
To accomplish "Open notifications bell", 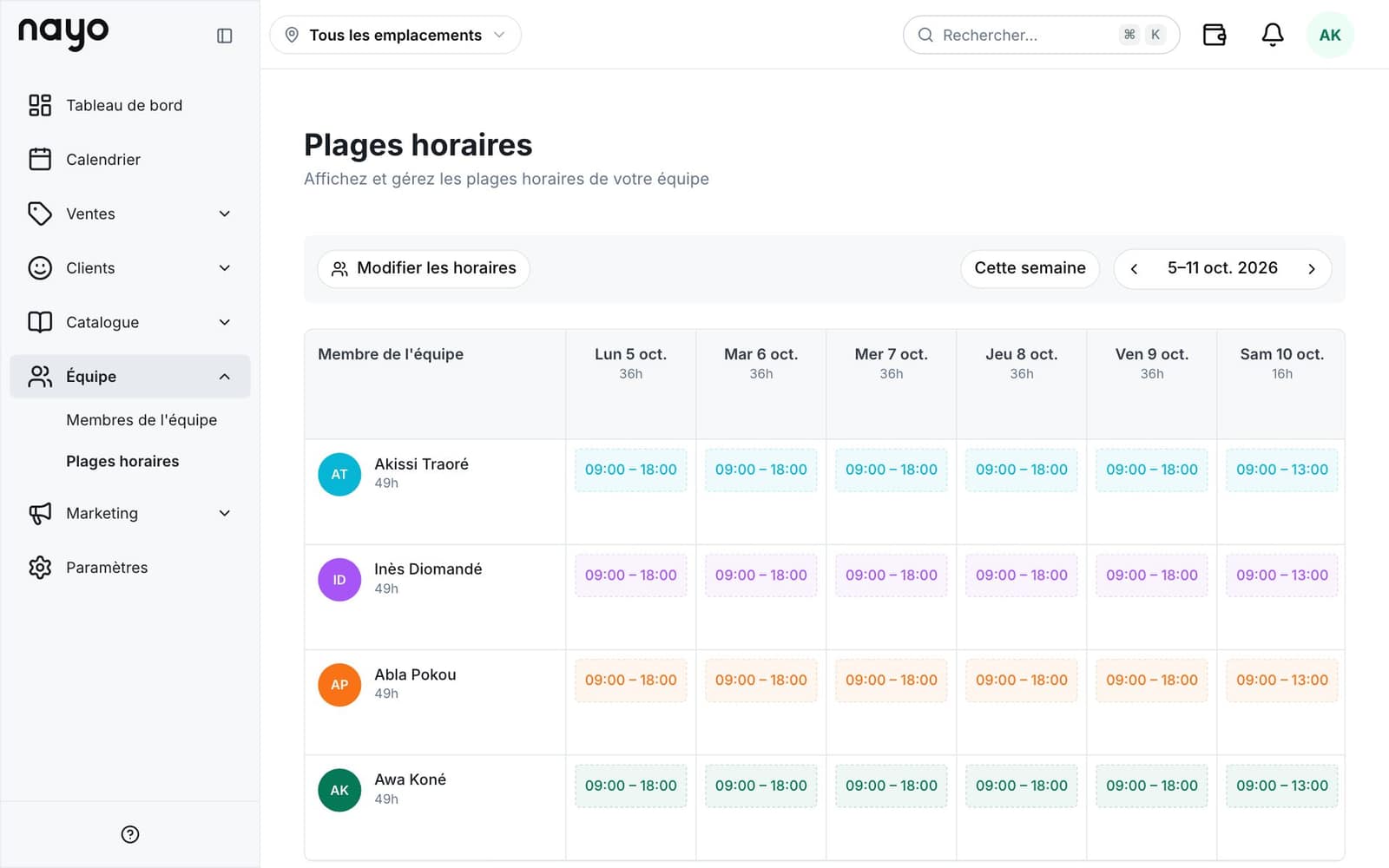I will (1272, 35).
